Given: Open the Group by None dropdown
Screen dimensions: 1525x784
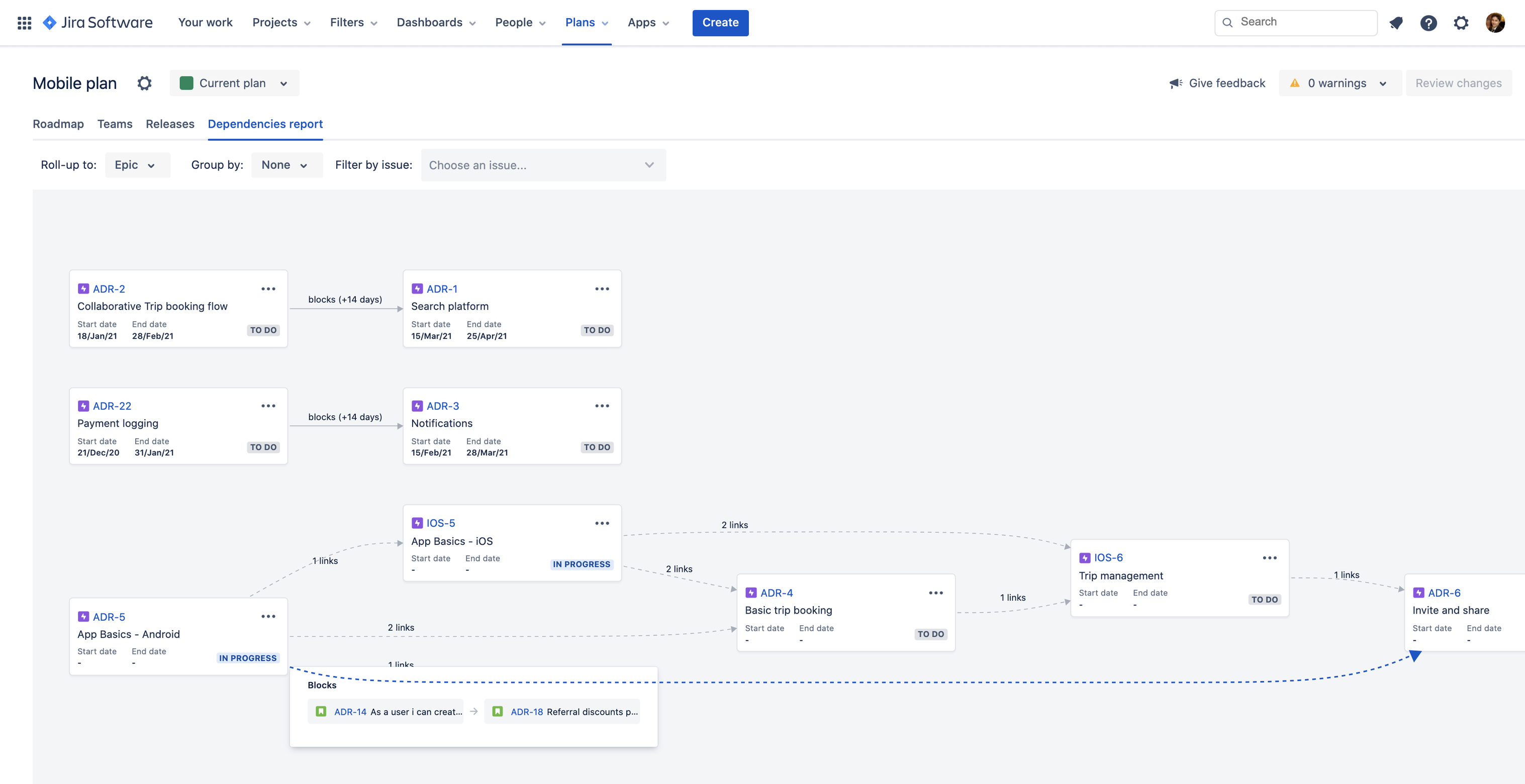Looking at the screenshot, I should point(286,165).
